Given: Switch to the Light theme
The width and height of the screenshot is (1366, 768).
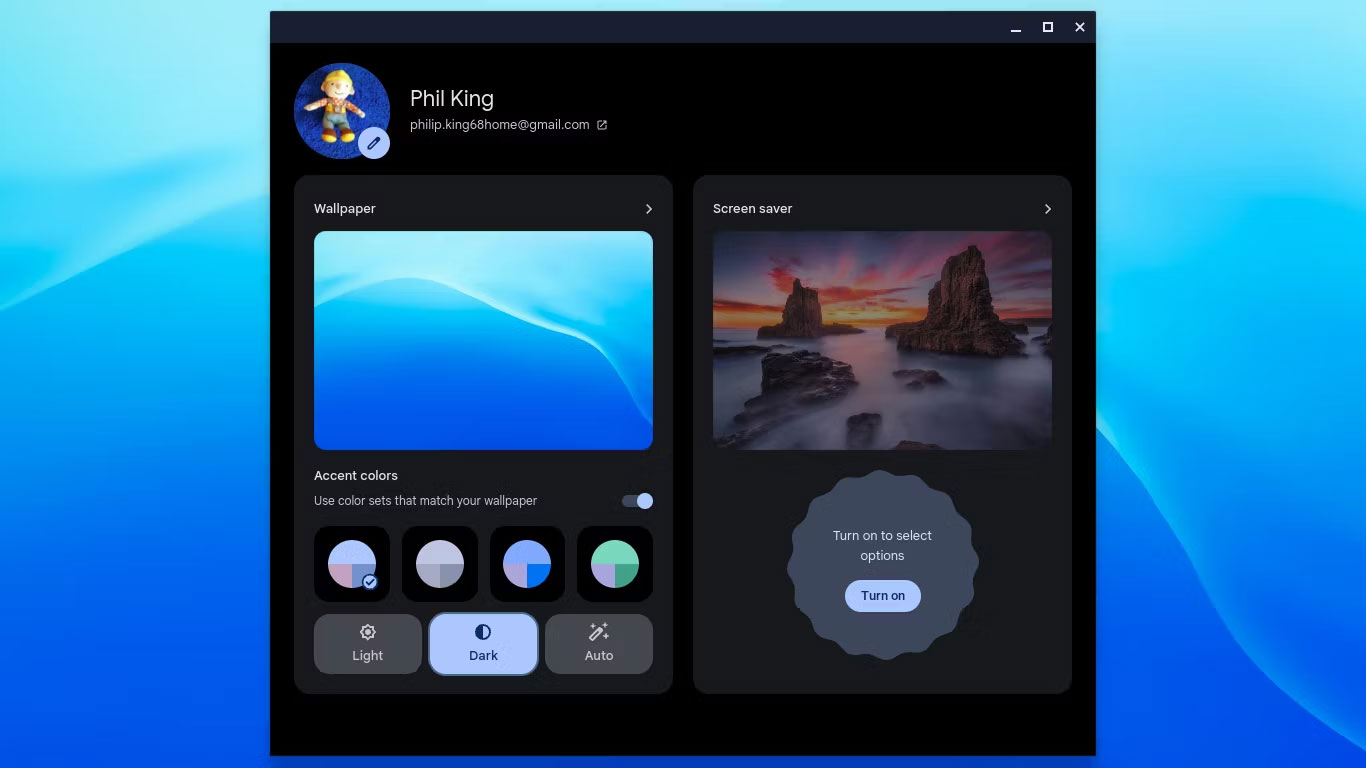Looking at the screenshot, I should (x=367, y=644).
